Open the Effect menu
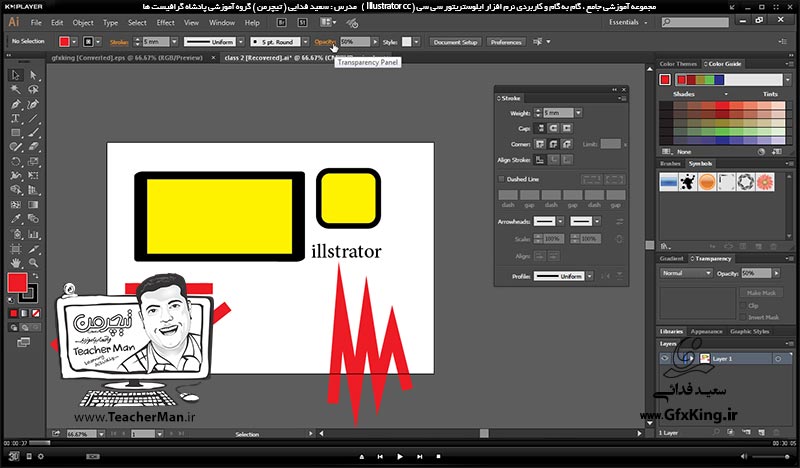Screen dimensions: 800x468 [x=165, y=22]
